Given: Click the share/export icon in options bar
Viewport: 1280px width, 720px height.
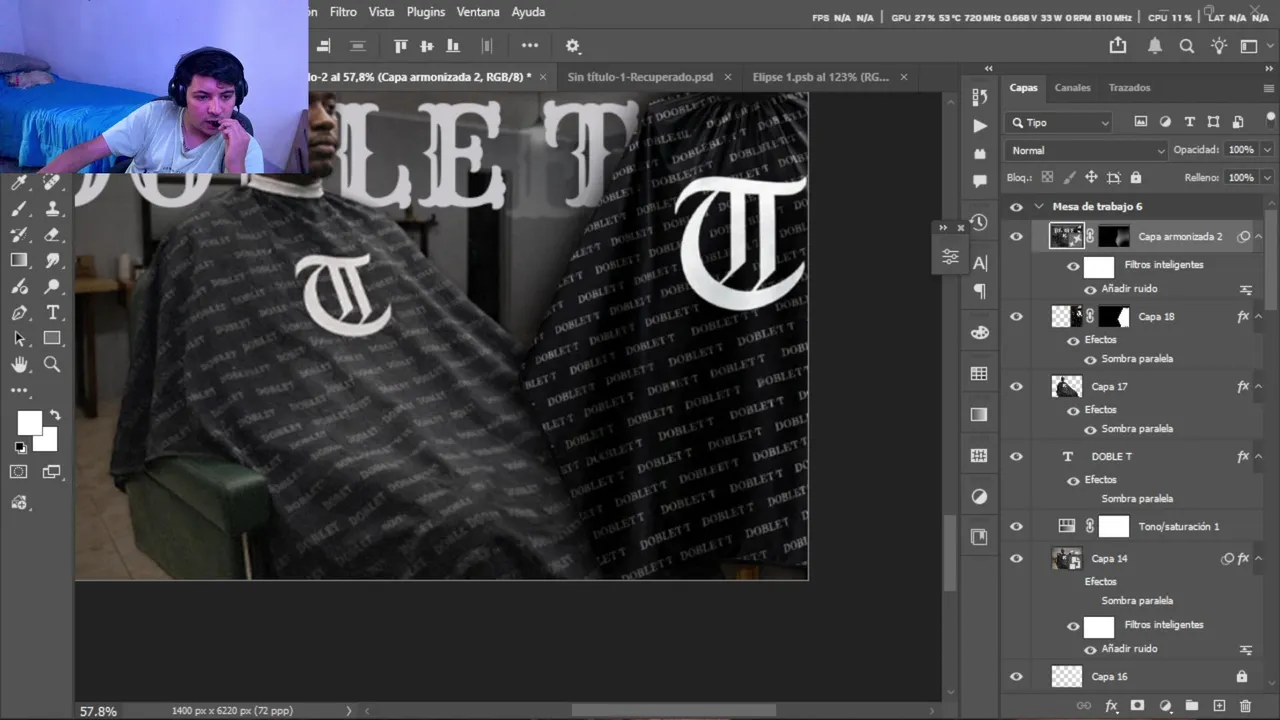Looking at the screenshot, I should 1118,46.
